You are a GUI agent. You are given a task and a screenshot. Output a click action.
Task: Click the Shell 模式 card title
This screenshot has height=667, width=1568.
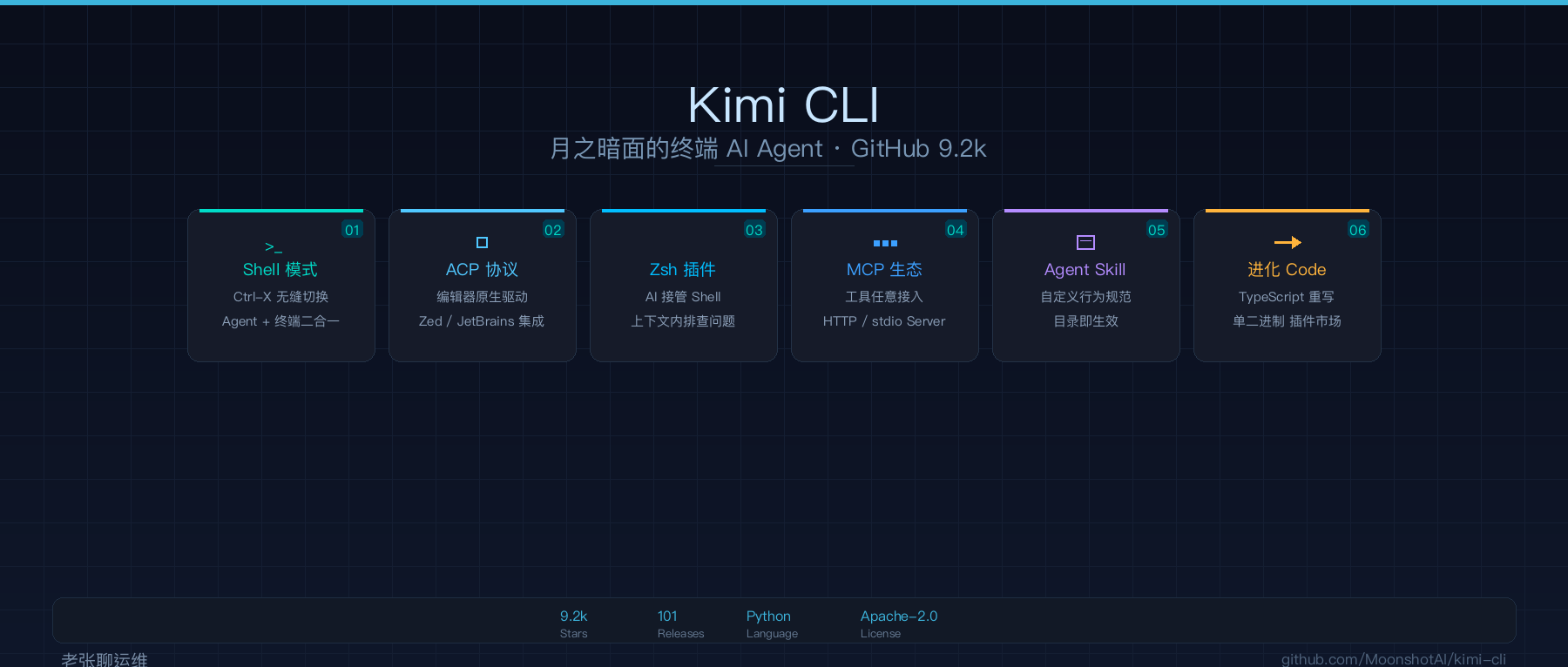pos(280,270)
